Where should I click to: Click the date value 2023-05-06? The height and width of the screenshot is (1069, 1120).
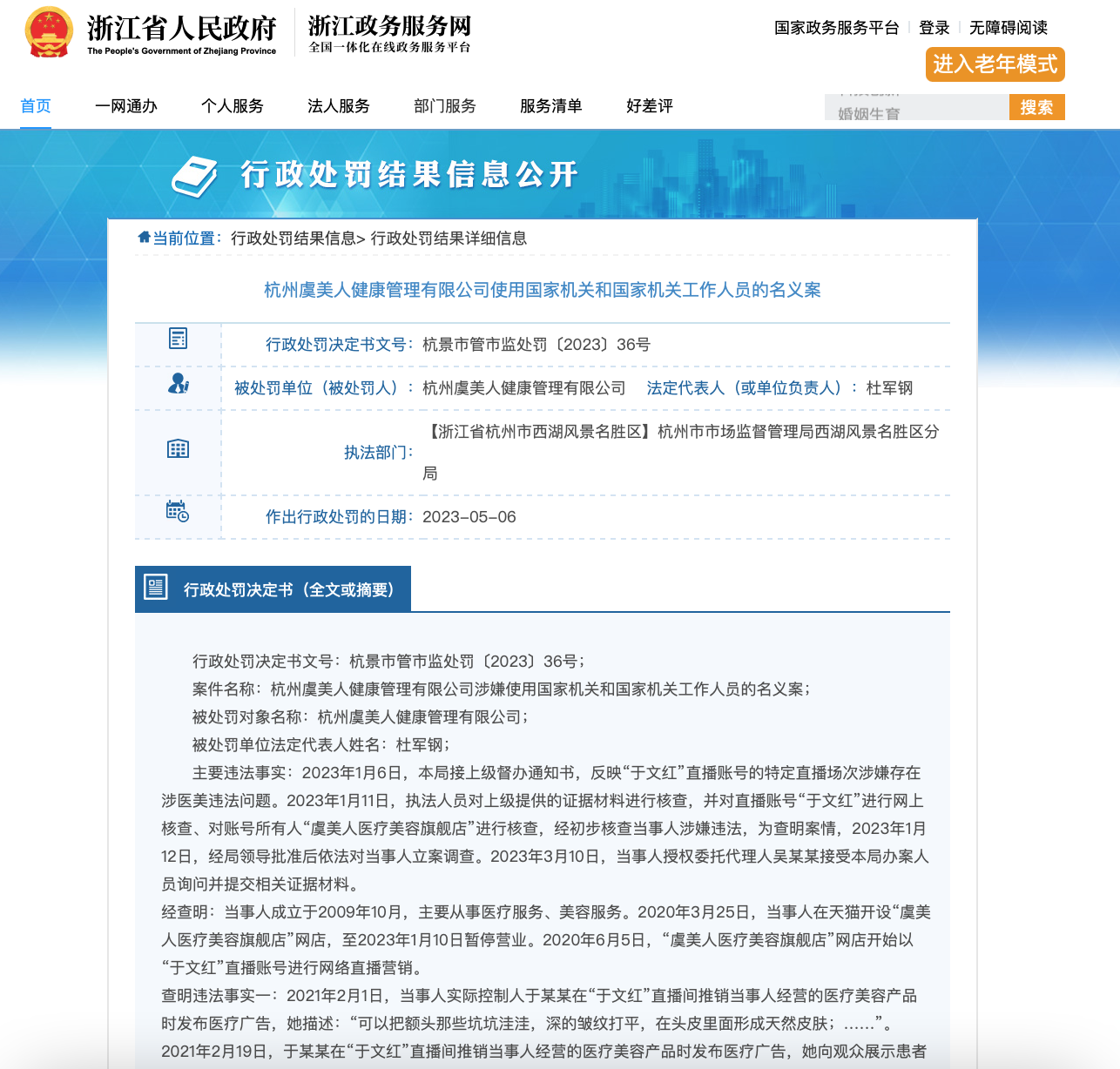pyautogui.click(x=469, y=517)
